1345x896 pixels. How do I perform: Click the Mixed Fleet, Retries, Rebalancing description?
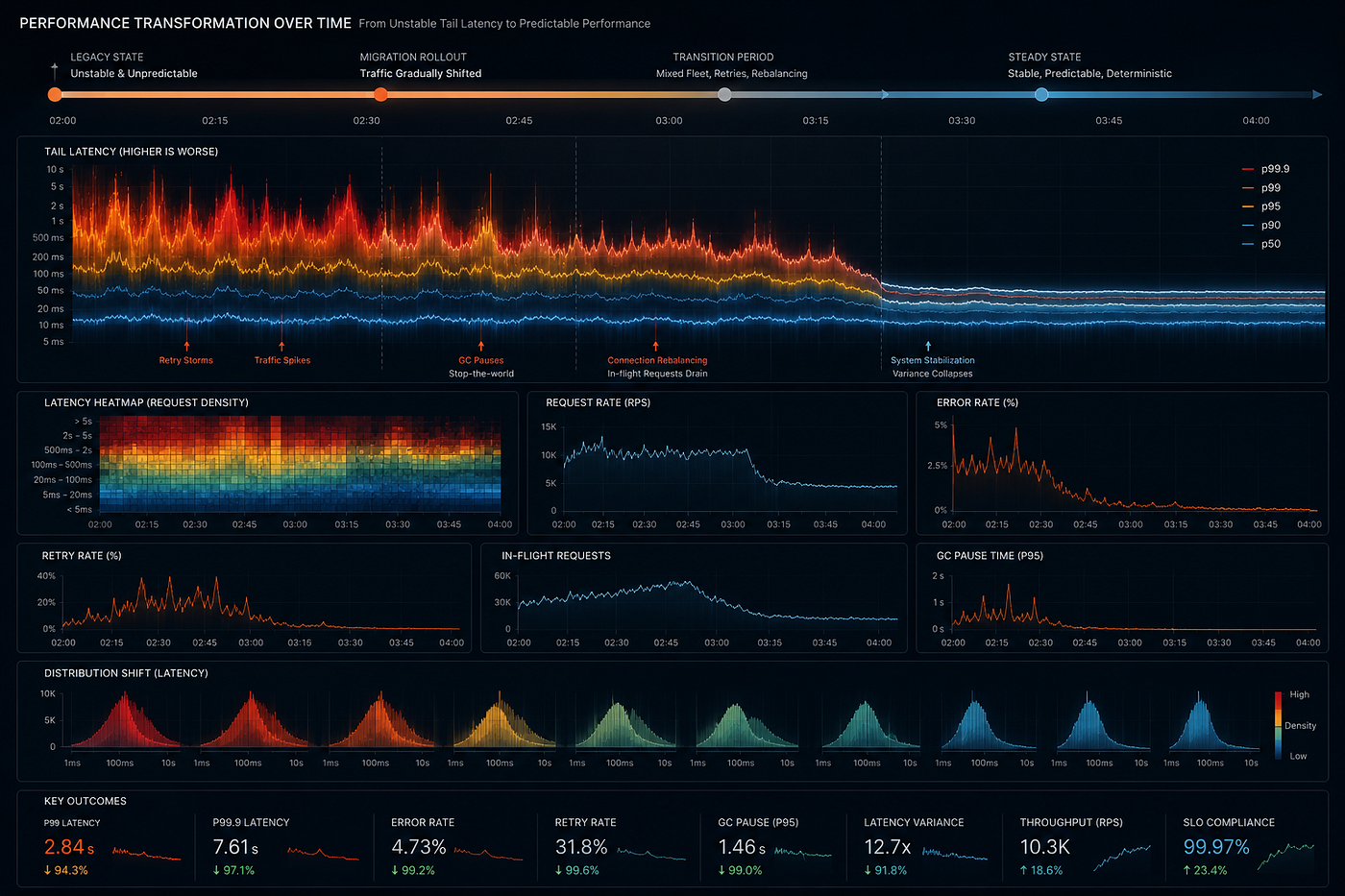tap(732, 73)
